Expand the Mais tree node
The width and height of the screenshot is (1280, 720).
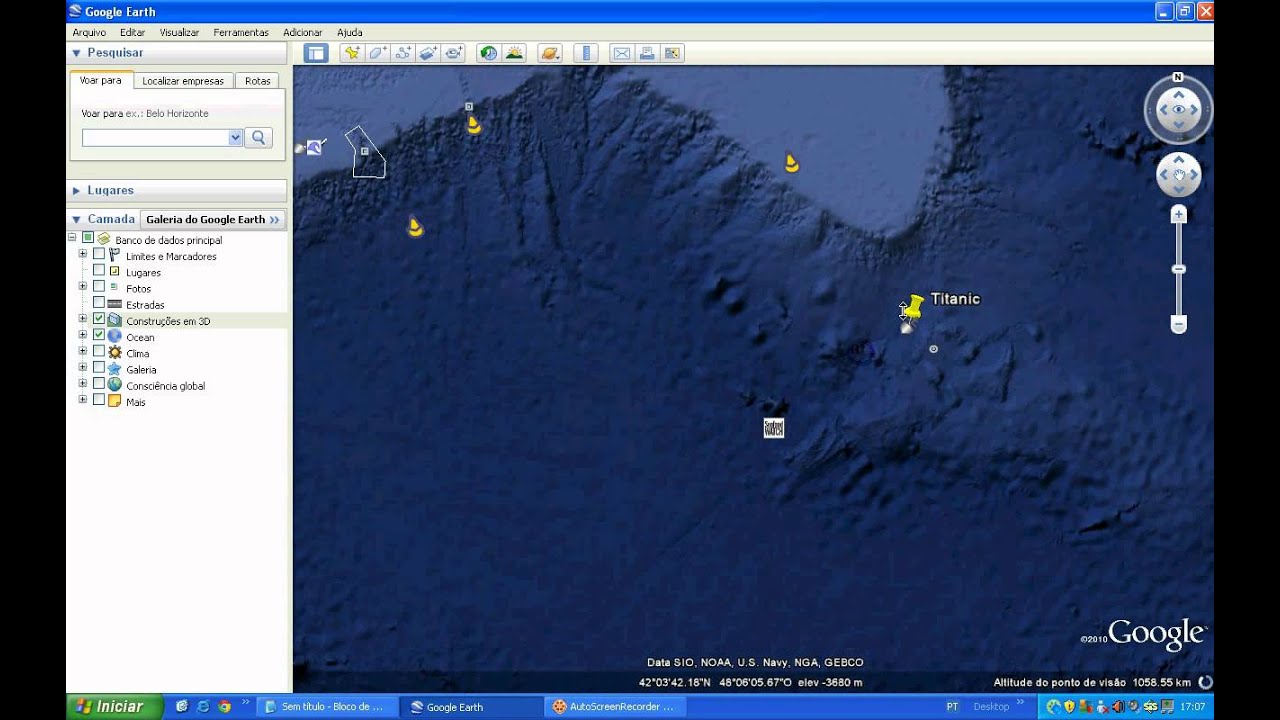(83, 399)
